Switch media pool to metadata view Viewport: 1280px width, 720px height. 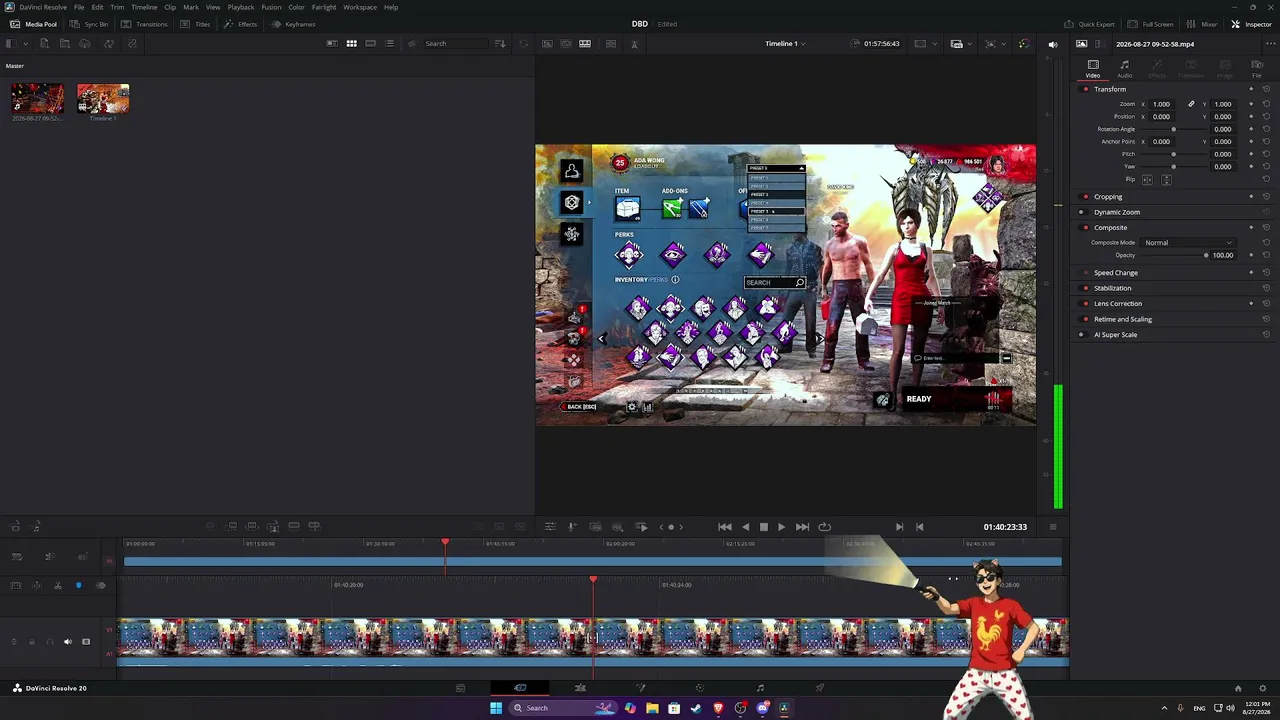(x=332, y=43)
